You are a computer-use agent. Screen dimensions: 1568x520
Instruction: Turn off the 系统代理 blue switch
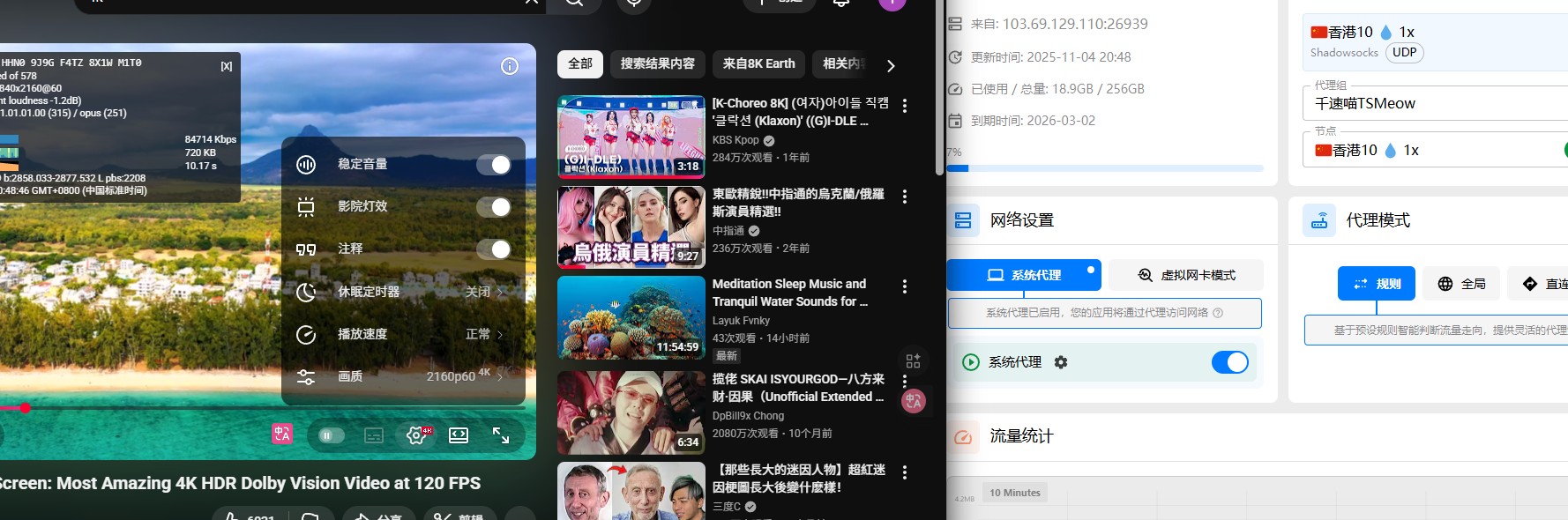tap(1229, 362)
